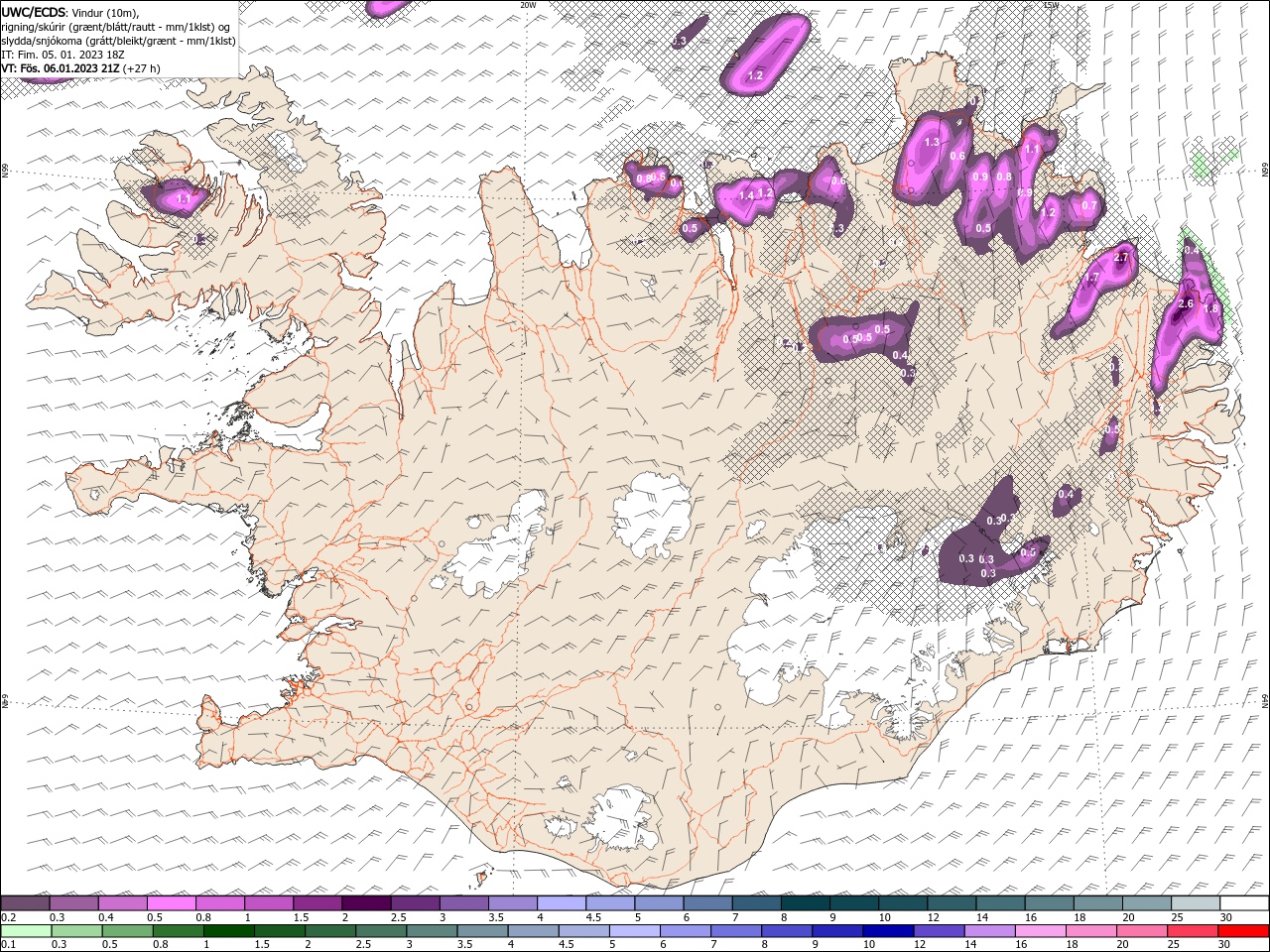Click the bright red 30 swatch in lower legend
The image size is (1270, 952).
coord(1244,931)
